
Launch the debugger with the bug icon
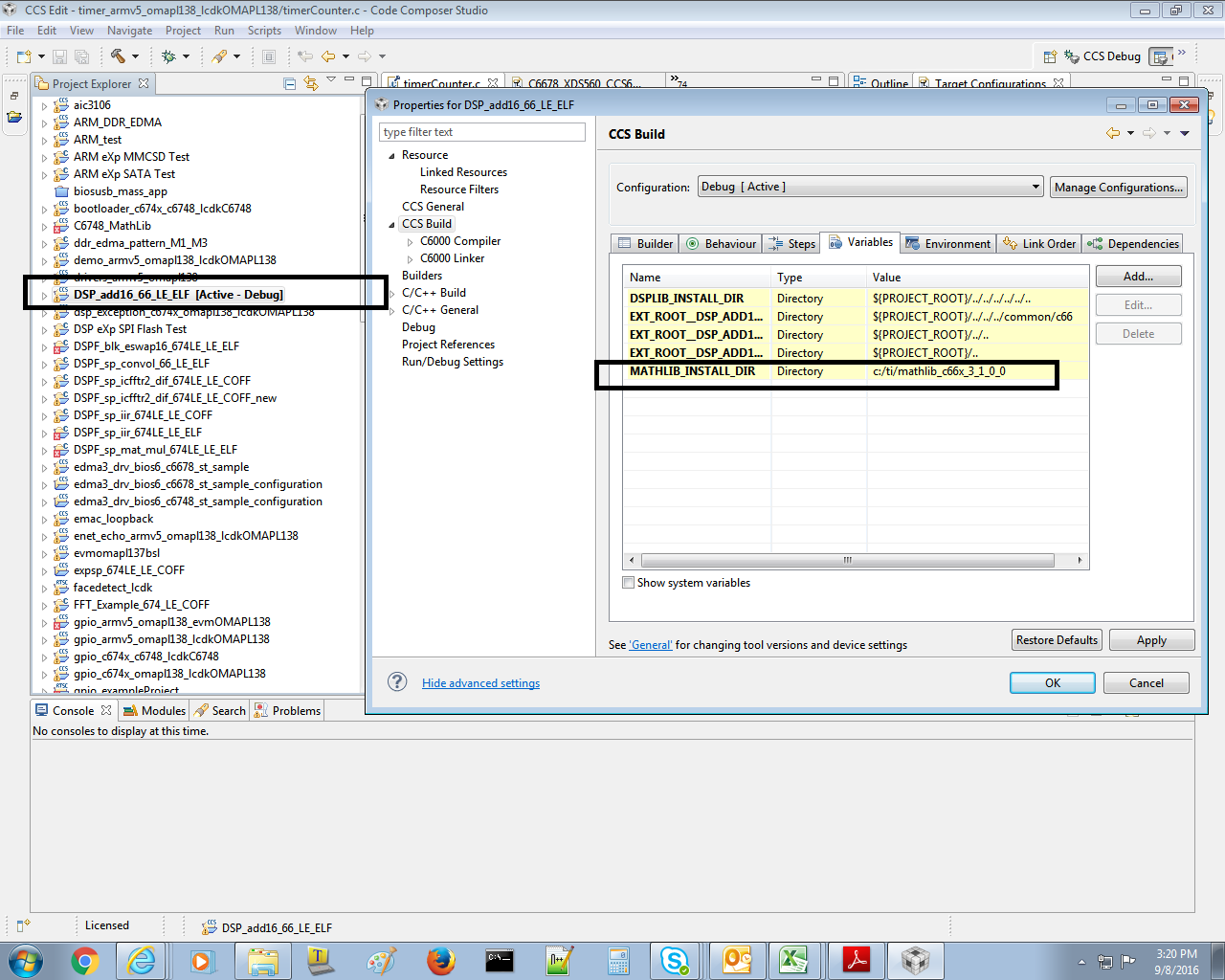(x=169, y=56)
